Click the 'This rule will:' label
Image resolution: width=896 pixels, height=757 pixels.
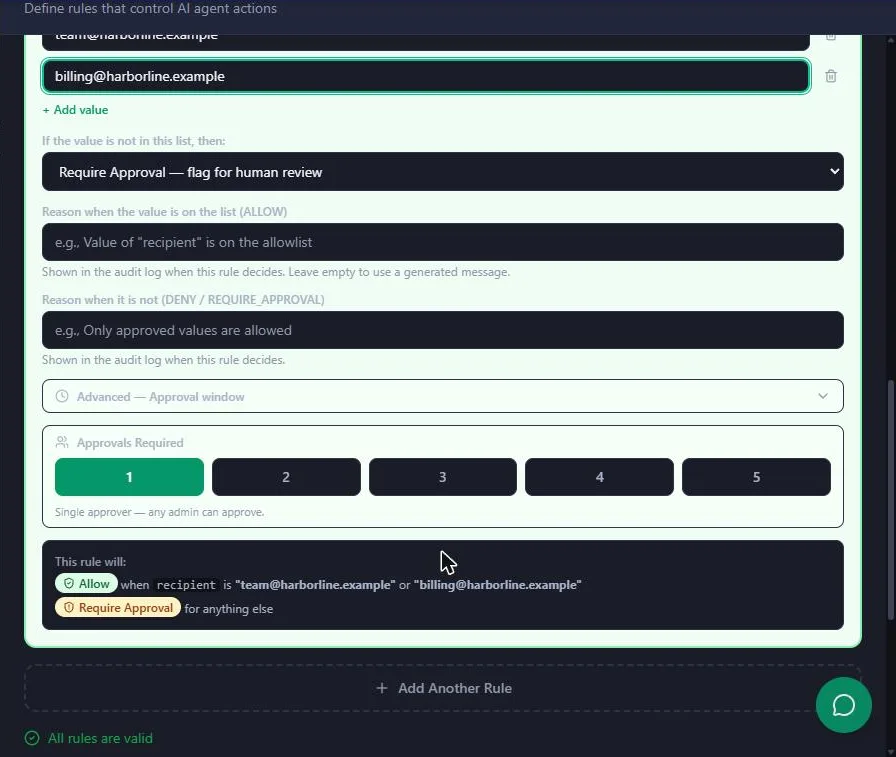(90, 562)
